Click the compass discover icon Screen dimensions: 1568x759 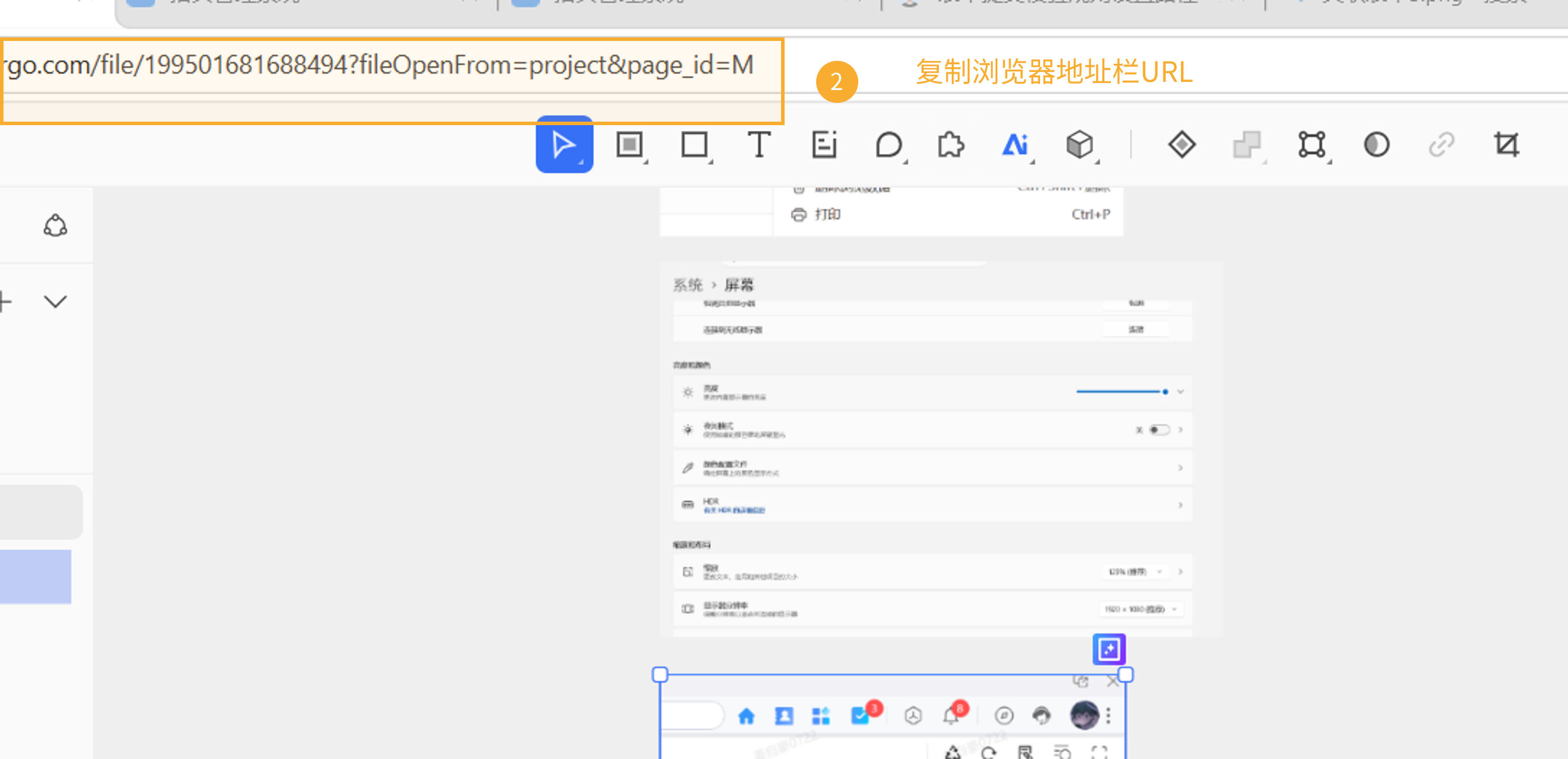tap(1004, 716)
